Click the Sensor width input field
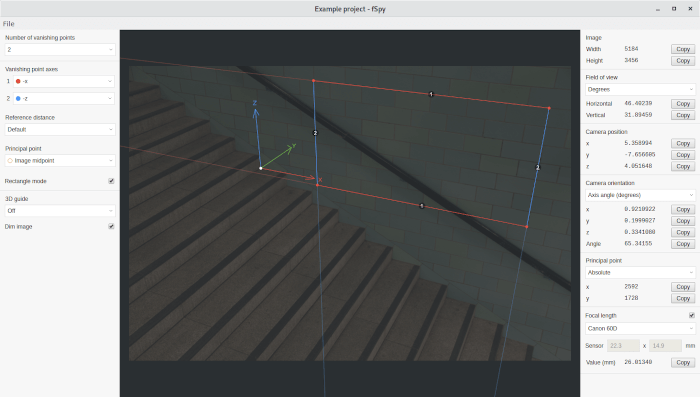This screenshot has height=397, width=700. click(623, 346)
